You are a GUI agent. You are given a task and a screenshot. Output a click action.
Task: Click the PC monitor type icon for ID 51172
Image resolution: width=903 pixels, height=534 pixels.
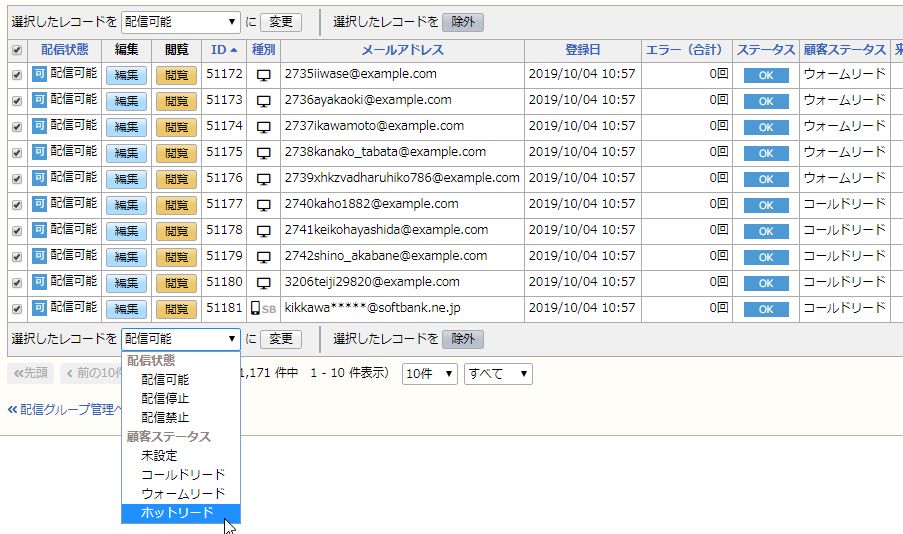coord(263,75)
